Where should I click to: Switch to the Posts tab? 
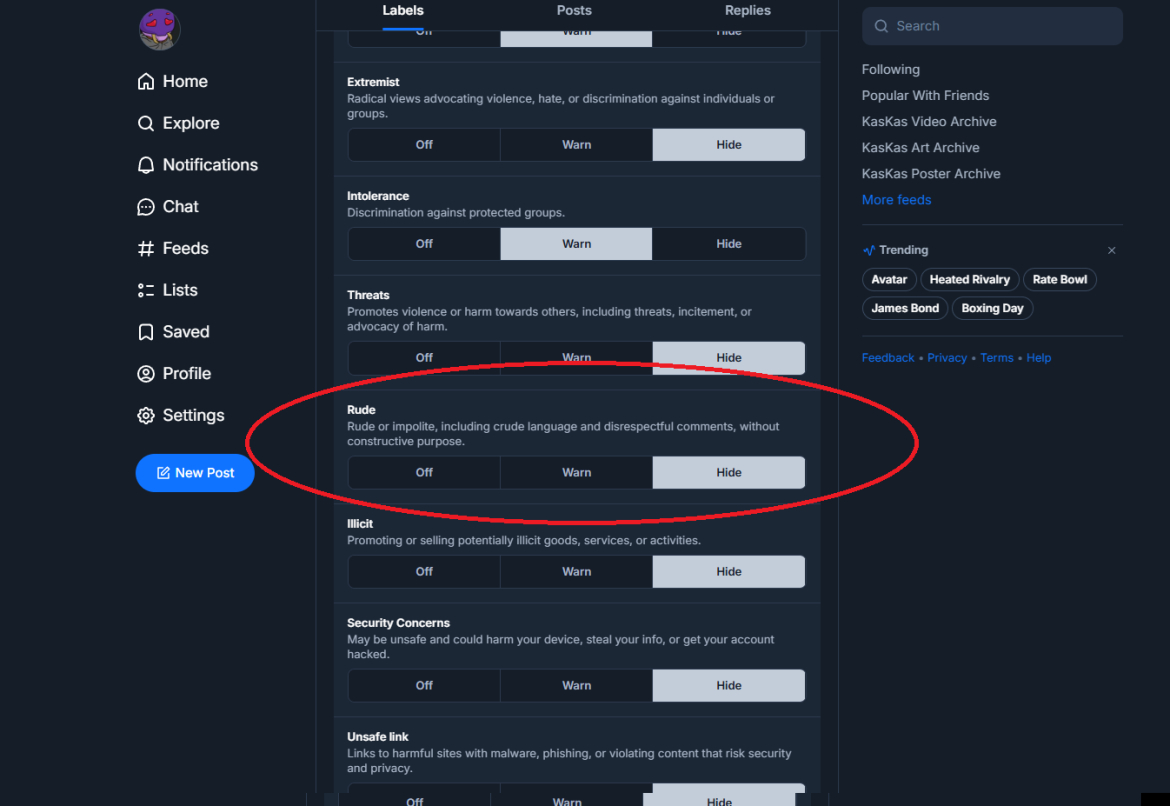coord(574,10)
